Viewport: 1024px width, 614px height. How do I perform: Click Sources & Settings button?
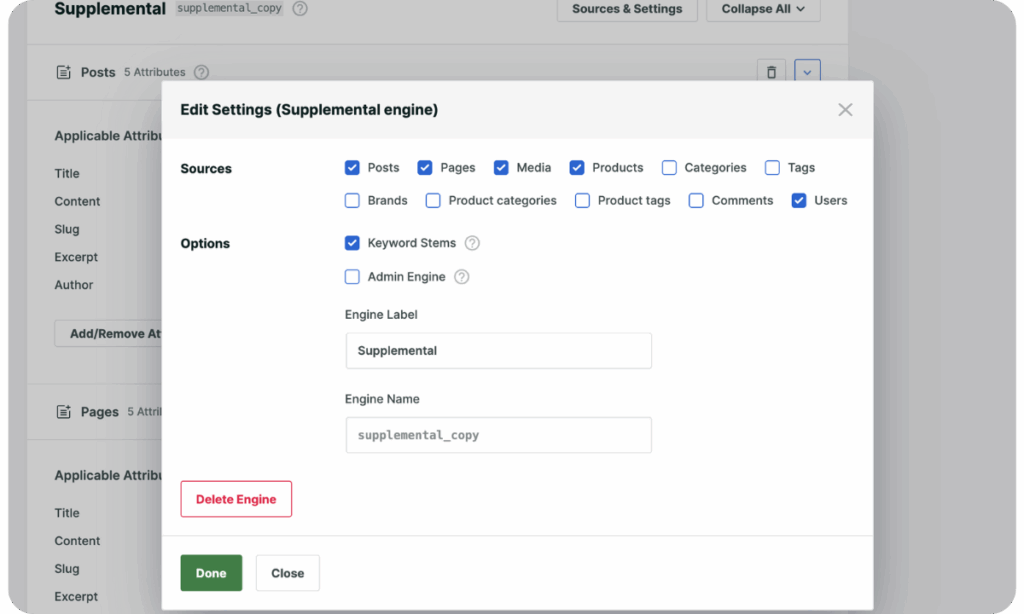[x=627, y=9]
